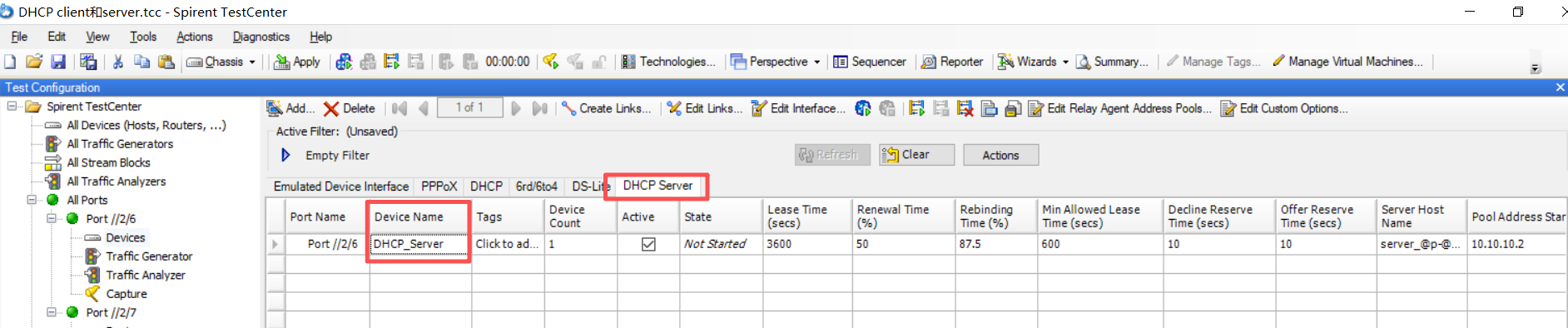Open the Perspective dropdown

coord(816,62)
